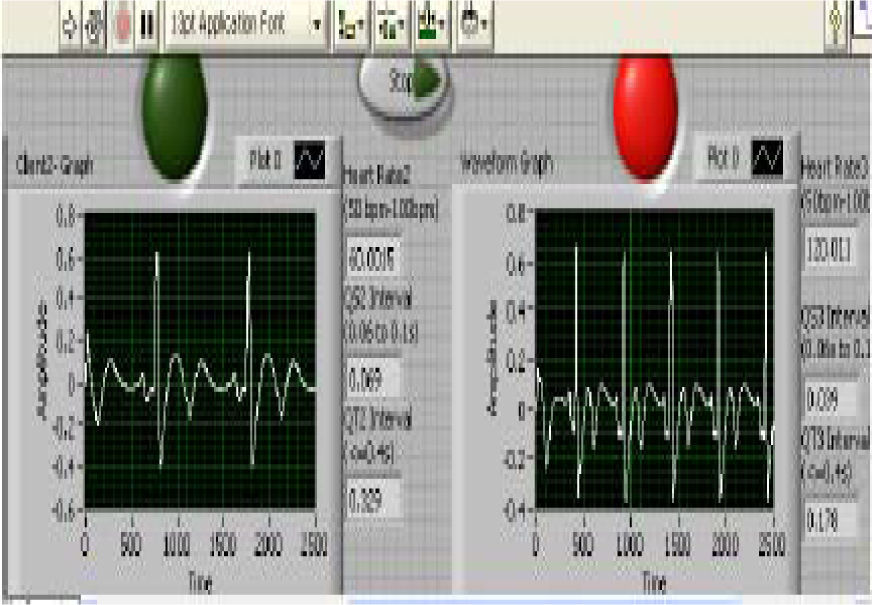Pause the running VI
The image size is (872, 605).
[x=147, y=22]
